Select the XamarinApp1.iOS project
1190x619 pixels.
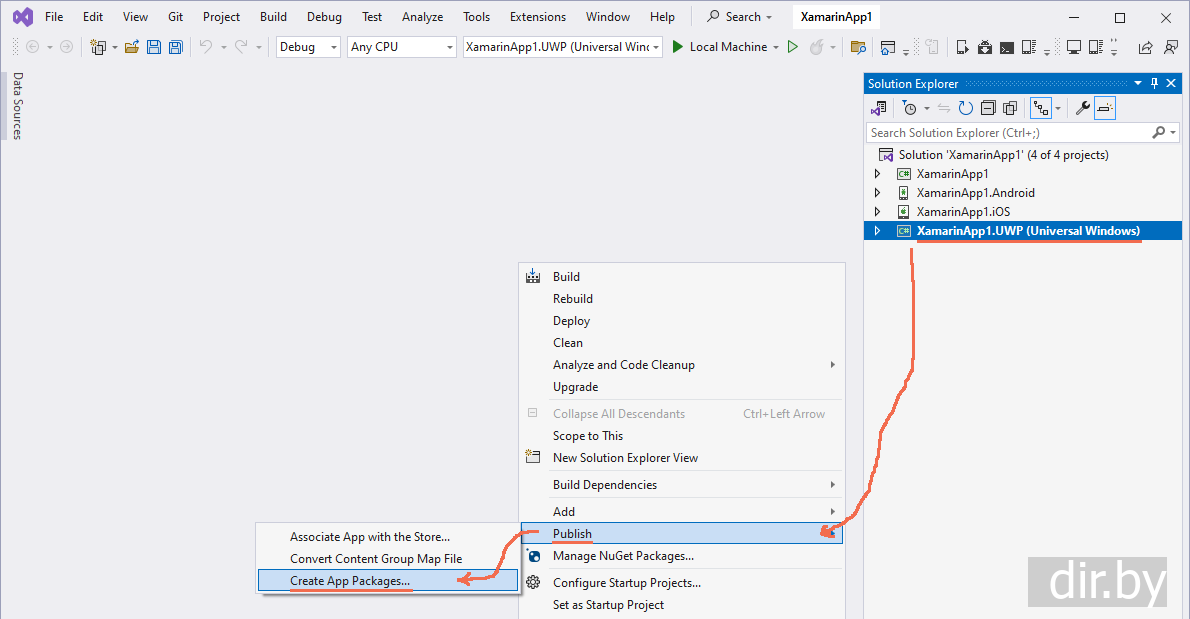963,212
